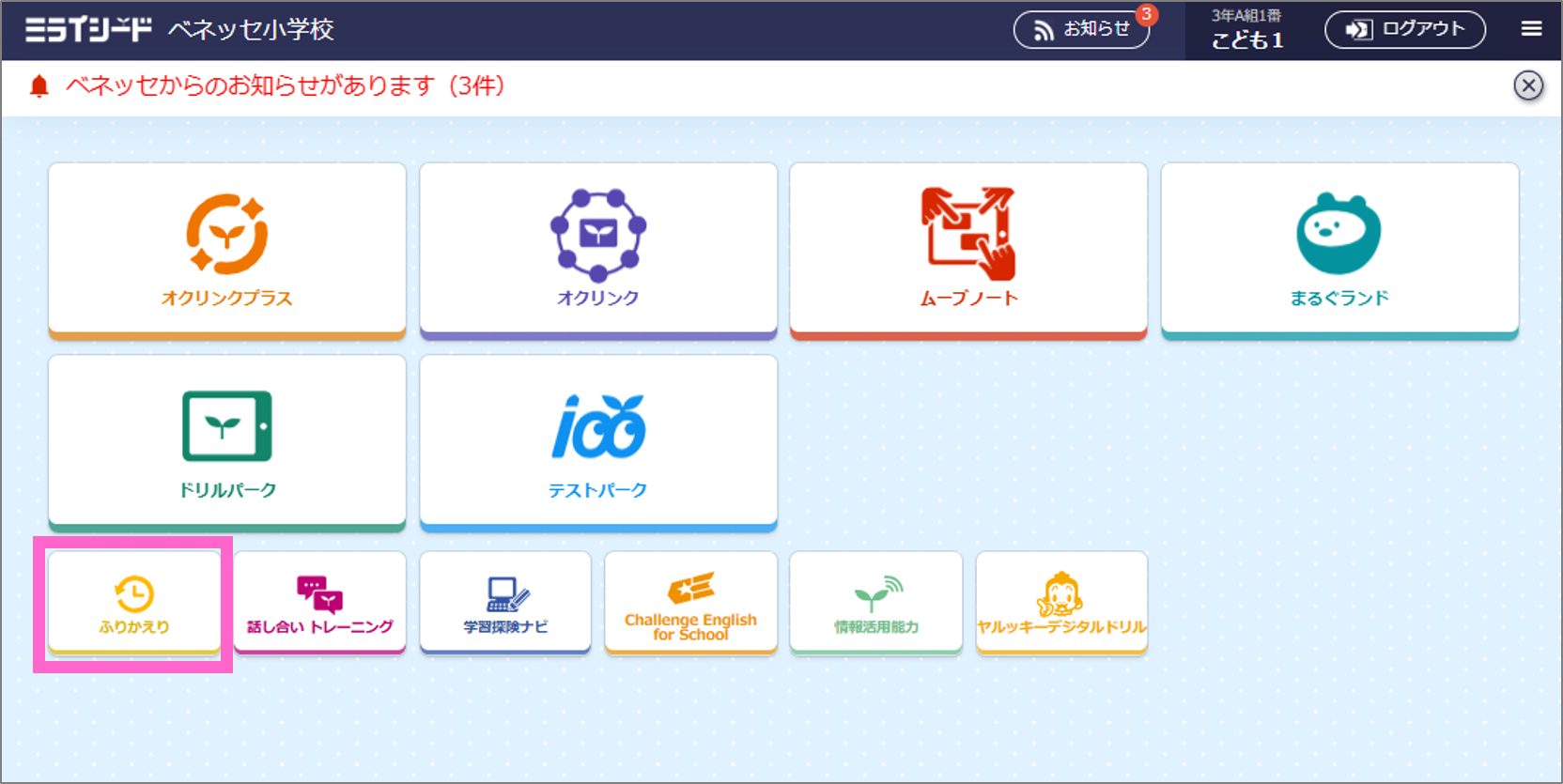Click the ミライシード logo
Screen dimensions: 1563x784
tap(87, 29)
